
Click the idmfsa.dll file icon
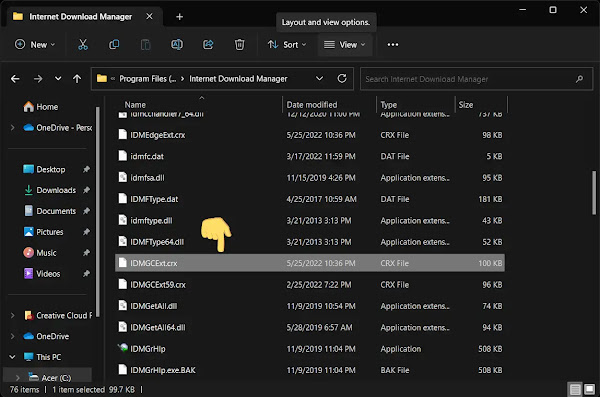click(122, 177)
